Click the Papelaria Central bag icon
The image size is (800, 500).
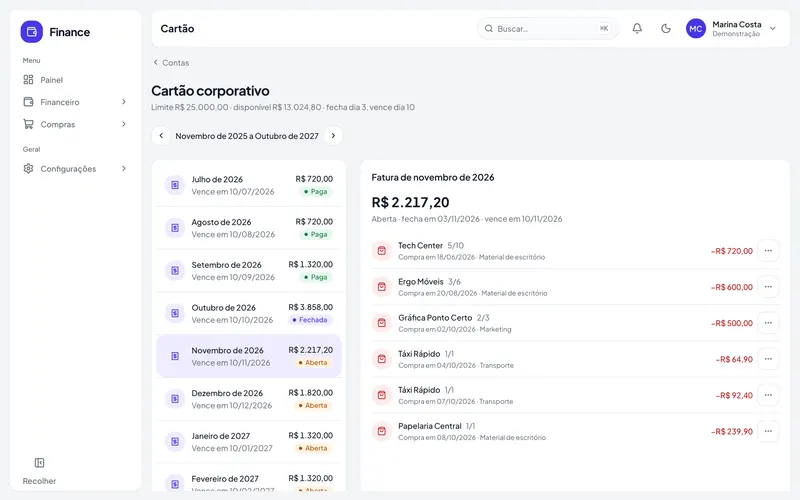coord(382,431)
